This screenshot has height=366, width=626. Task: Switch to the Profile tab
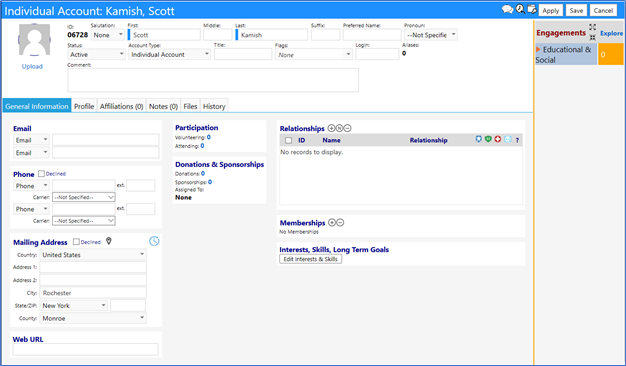tap(84, 107)
